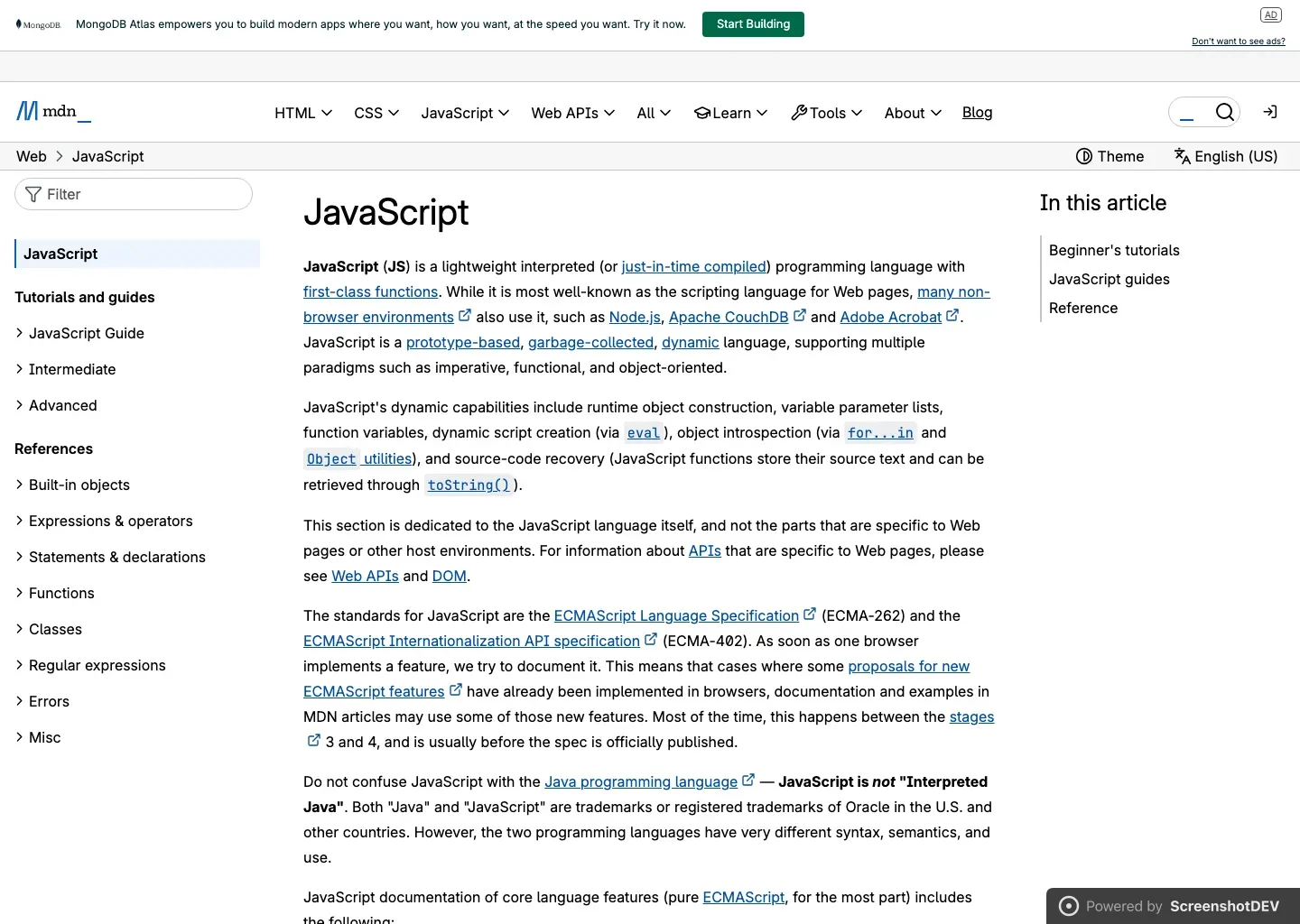Expand Misc in sidebar
This screenshot has width=1300, height=924.
click(38, 737)
